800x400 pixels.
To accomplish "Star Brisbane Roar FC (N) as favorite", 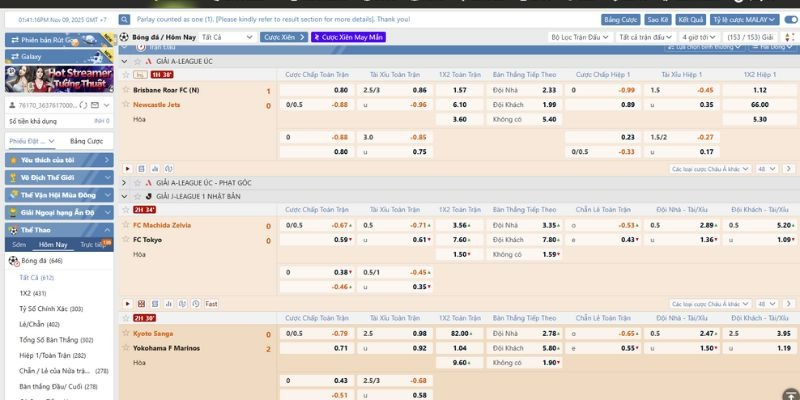I will [x=126, y=90].
